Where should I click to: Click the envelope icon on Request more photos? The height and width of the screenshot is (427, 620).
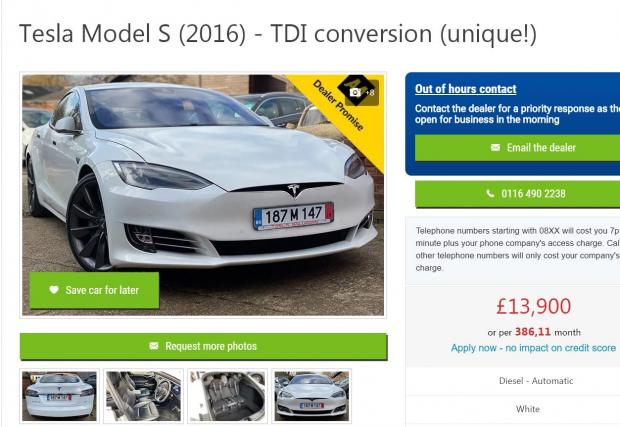click(x=154, y=346)
